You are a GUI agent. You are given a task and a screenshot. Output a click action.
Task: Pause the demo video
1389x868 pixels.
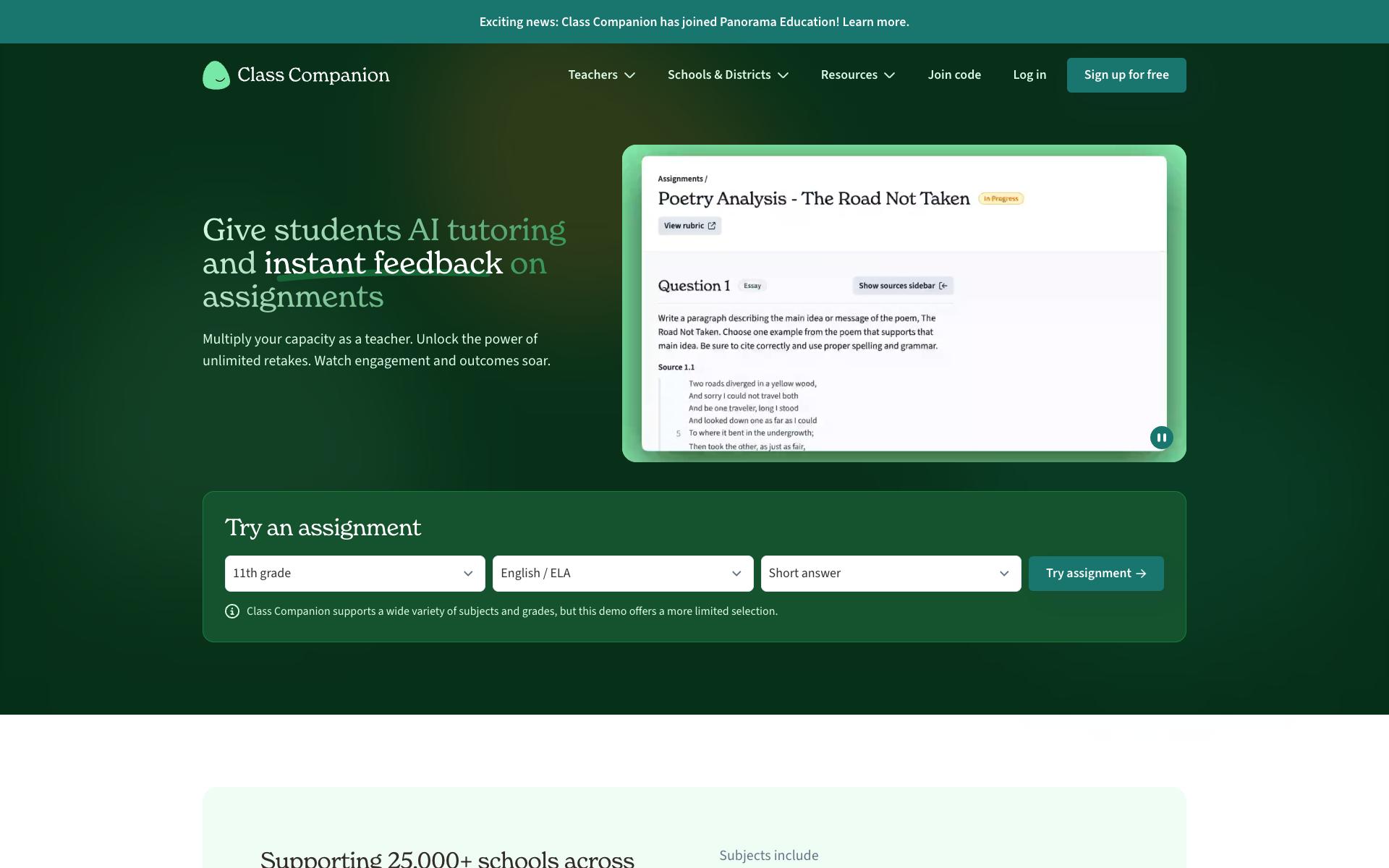(x=1161, y=438)
